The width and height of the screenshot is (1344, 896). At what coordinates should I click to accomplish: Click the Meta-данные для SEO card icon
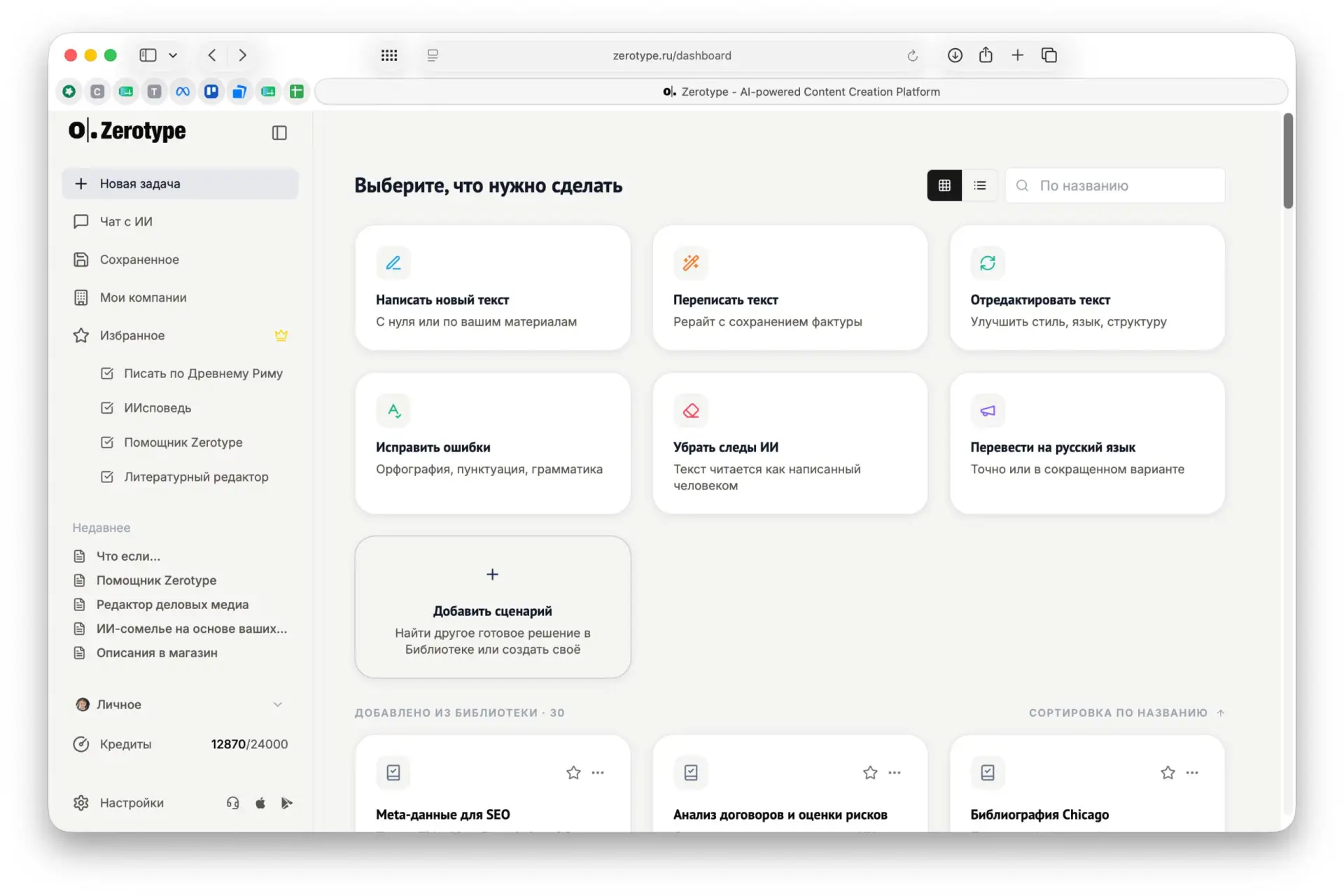click(393, 773)
